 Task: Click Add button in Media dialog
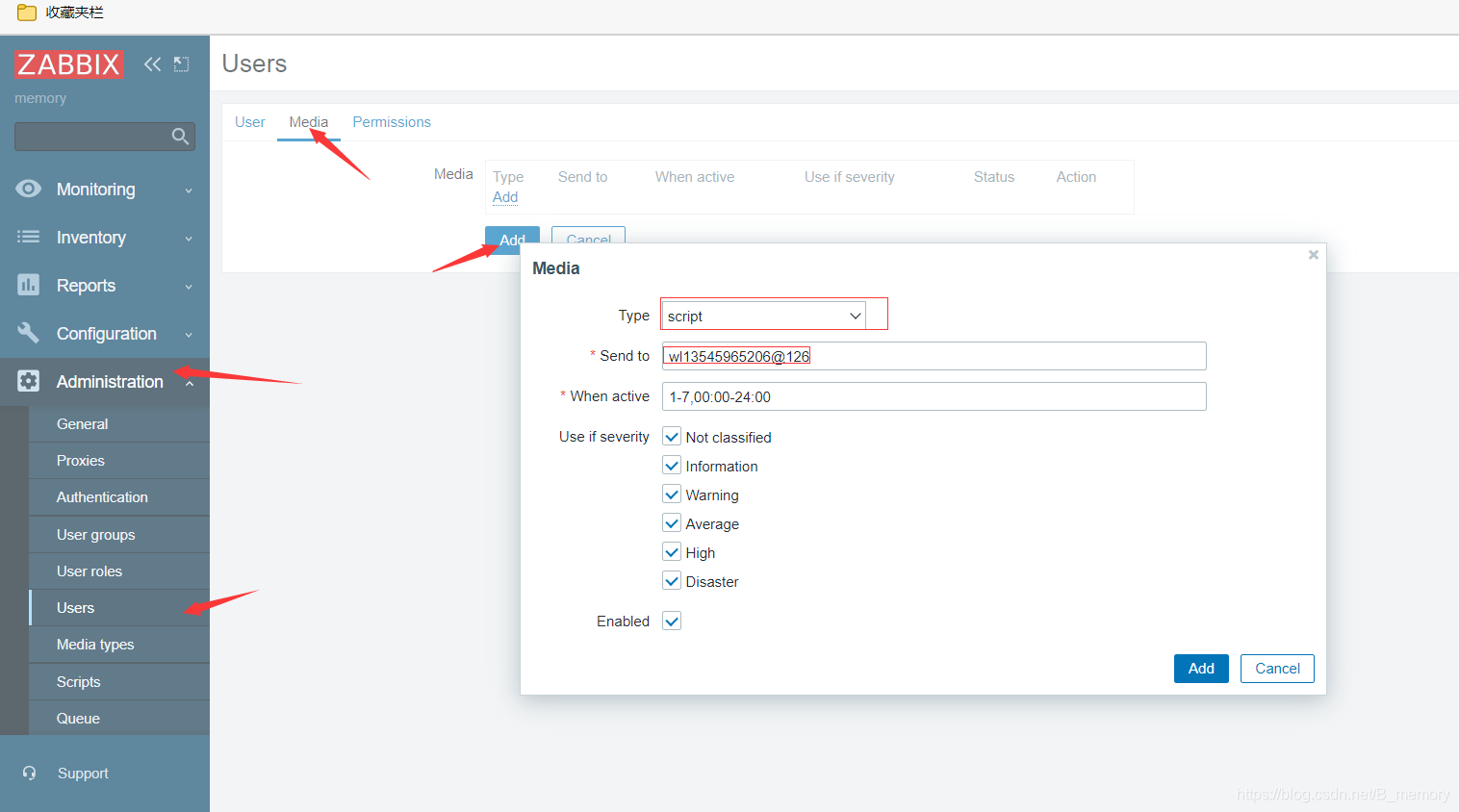coord(1201,669)
